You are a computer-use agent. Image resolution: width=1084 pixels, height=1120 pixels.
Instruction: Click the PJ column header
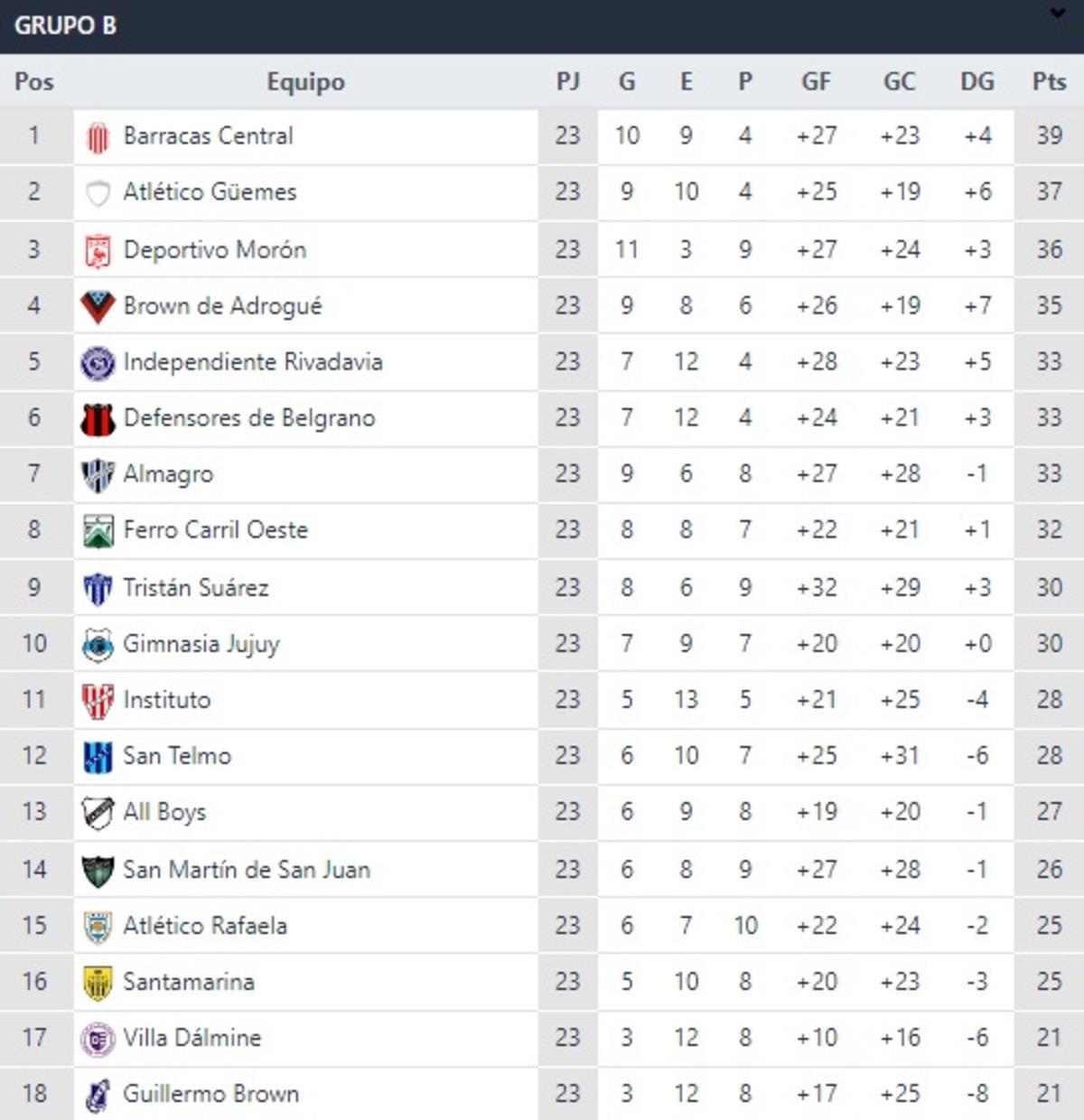click(567, 81)
